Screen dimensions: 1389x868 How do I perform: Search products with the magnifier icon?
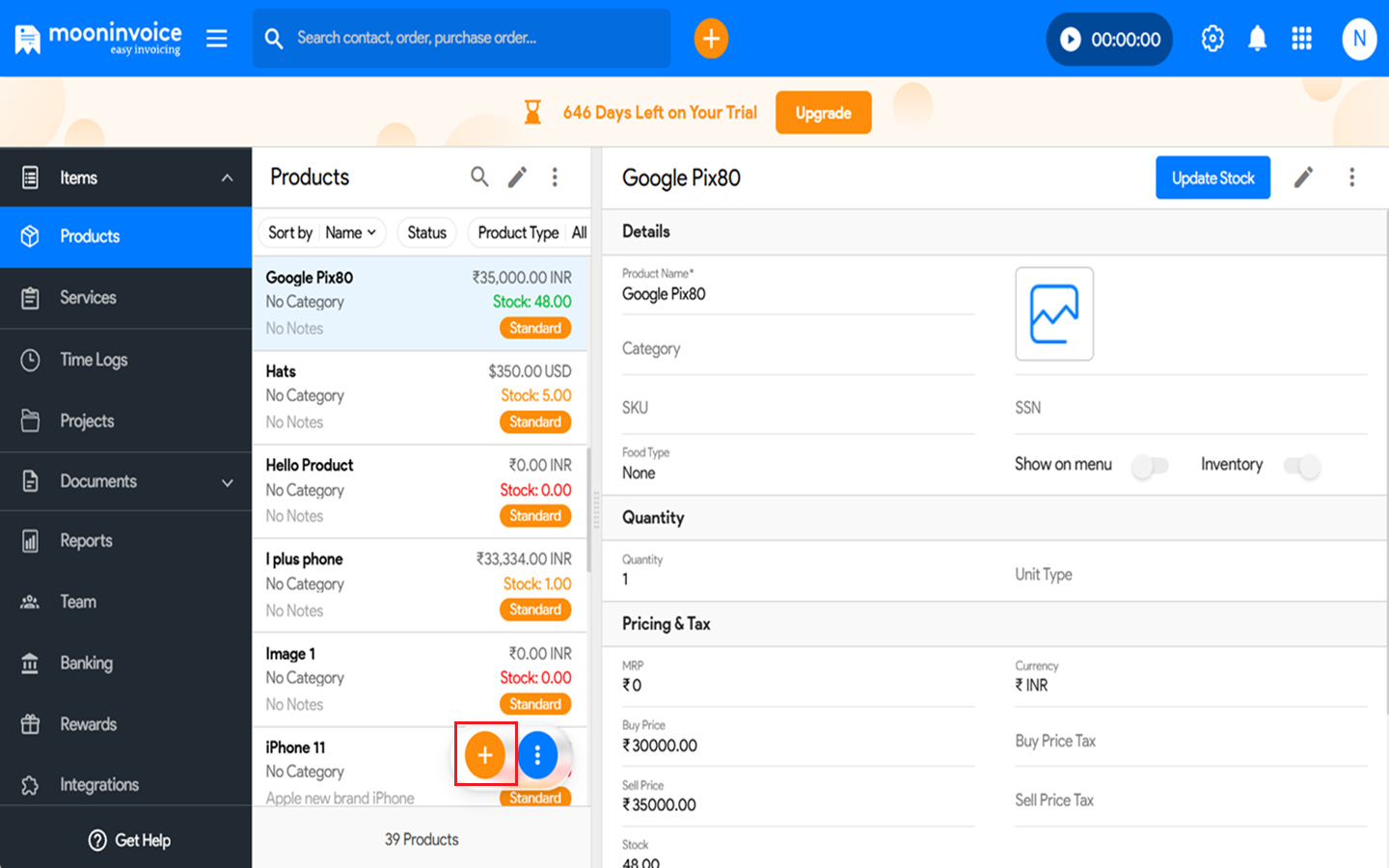tap(479, 176)
